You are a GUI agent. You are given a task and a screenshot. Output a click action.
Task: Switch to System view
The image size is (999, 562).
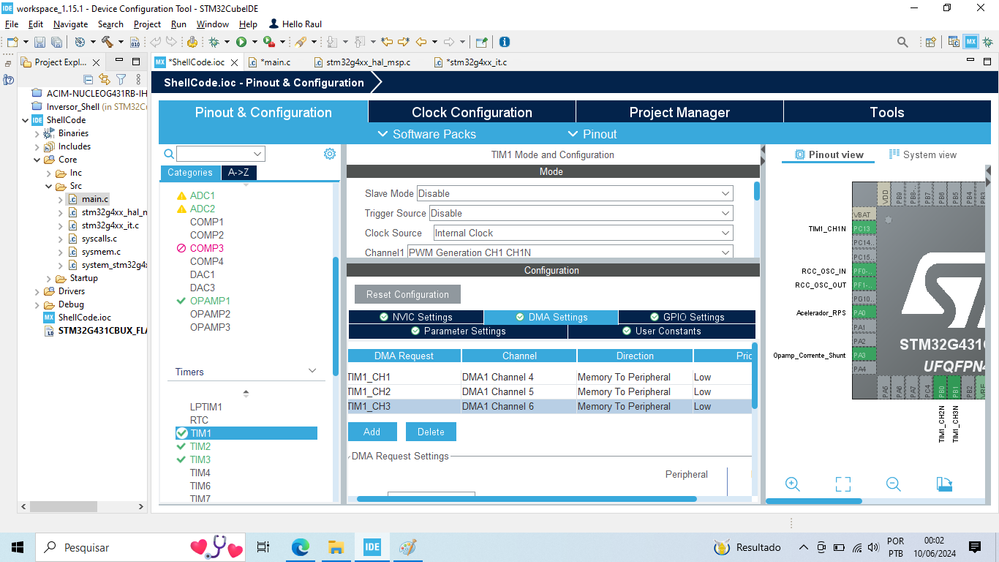(923, 154)
